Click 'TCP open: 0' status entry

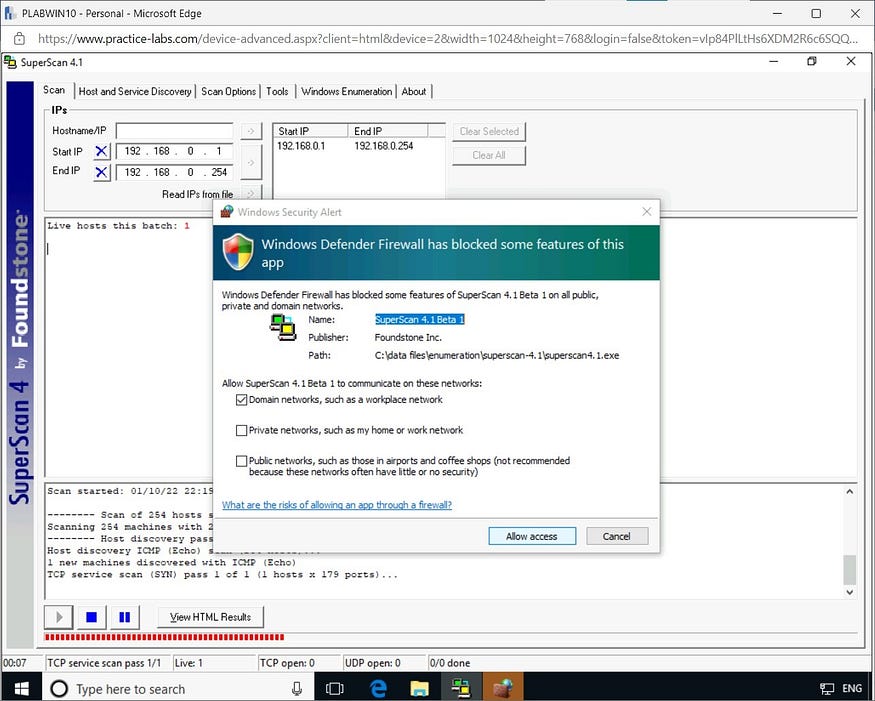coord(299,663)
